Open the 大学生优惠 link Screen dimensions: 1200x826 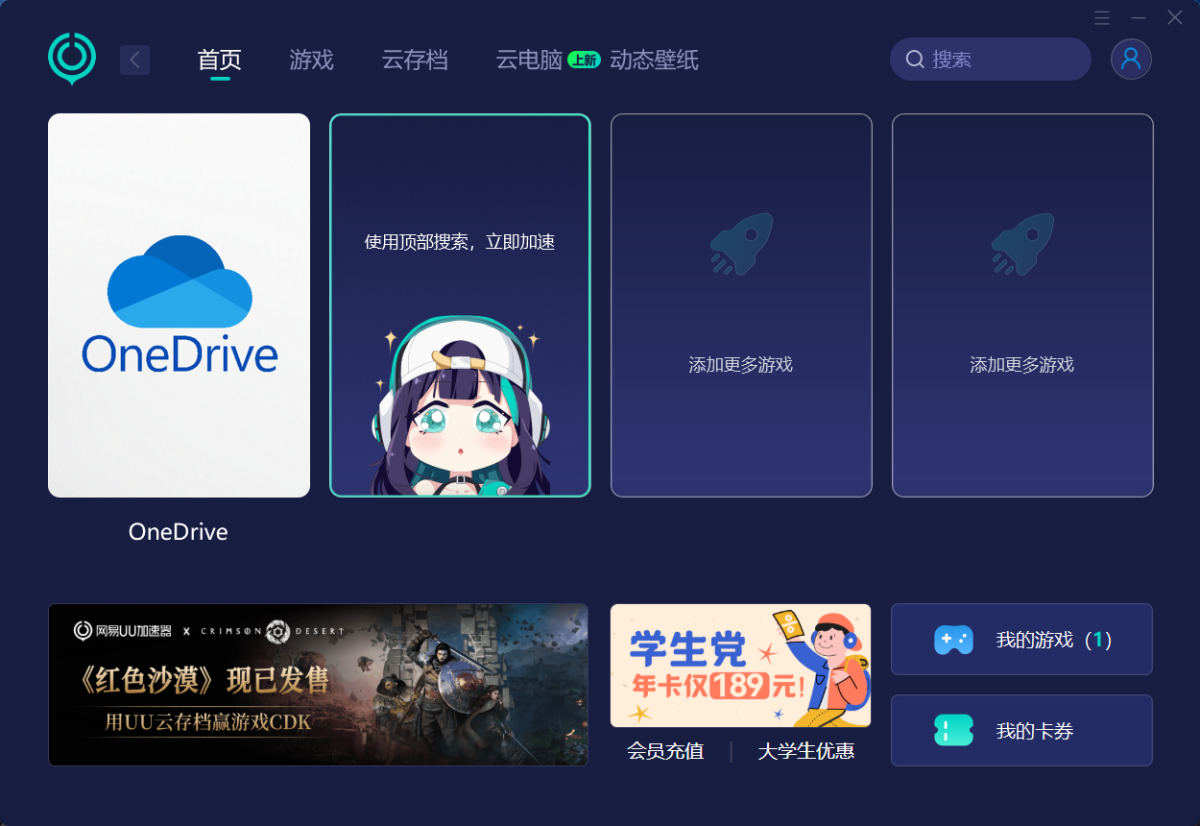(x=806, y=751)
